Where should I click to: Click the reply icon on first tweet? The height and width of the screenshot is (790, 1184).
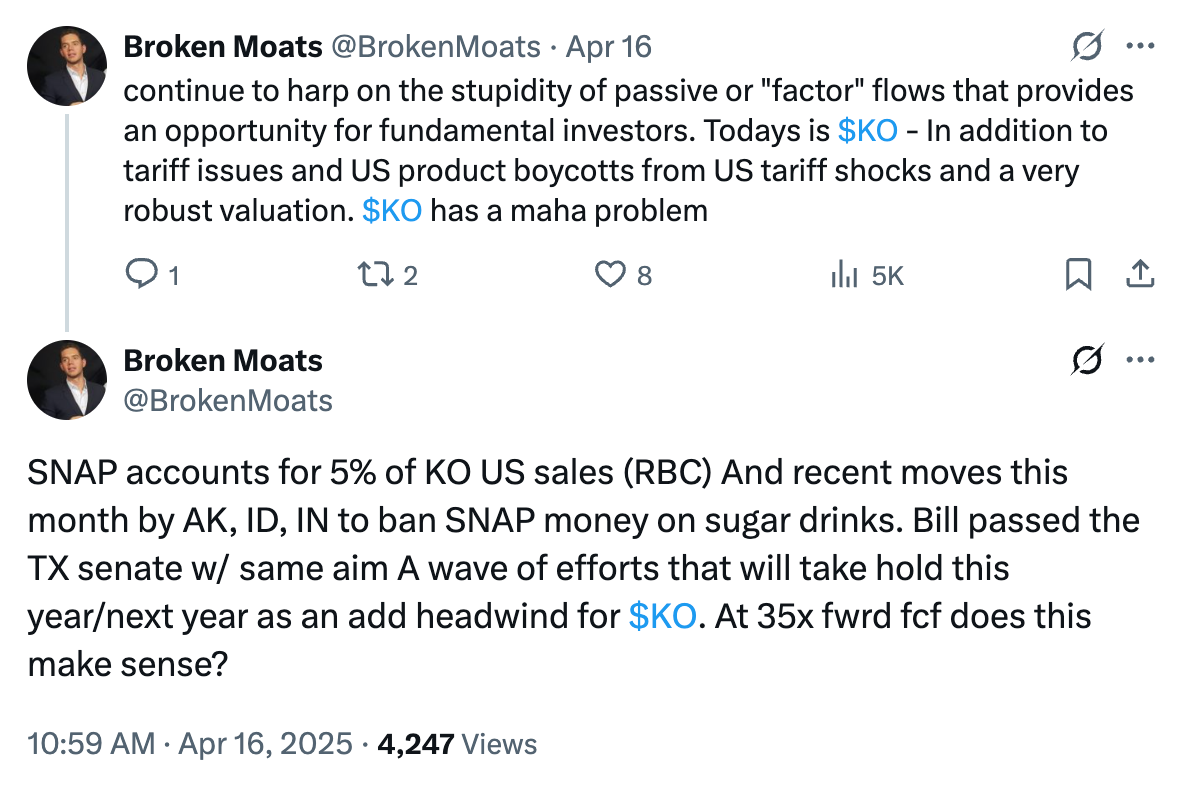click(x=141, y=274)
